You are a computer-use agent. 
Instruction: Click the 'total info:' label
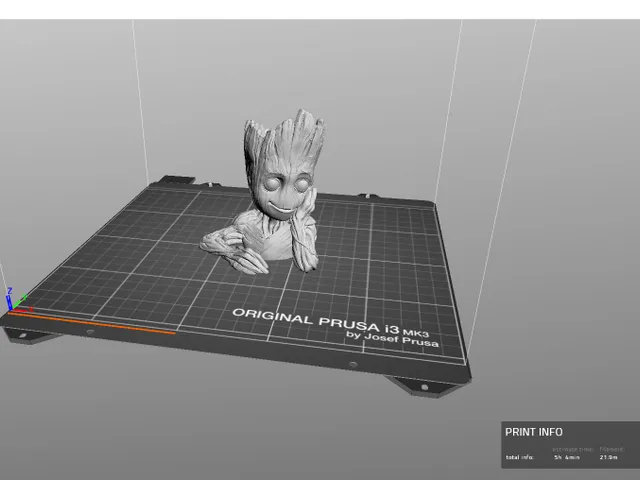520,457
